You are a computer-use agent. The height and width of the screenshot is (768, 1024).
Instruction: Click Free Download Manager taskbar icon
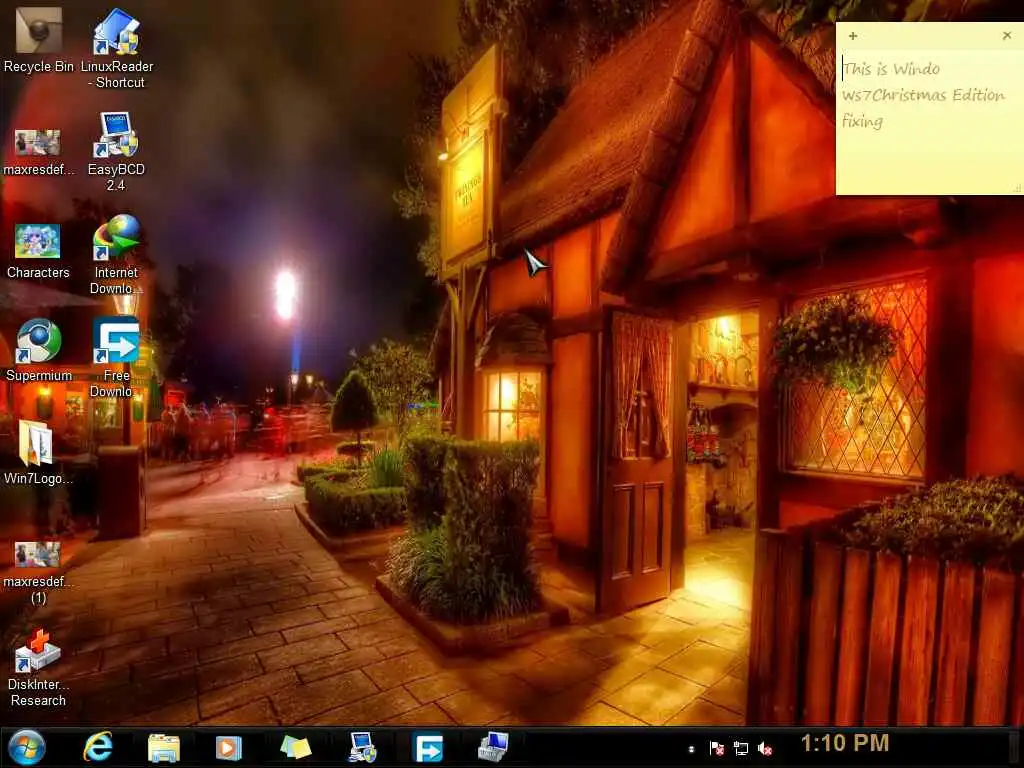click(x=428, y=748)
